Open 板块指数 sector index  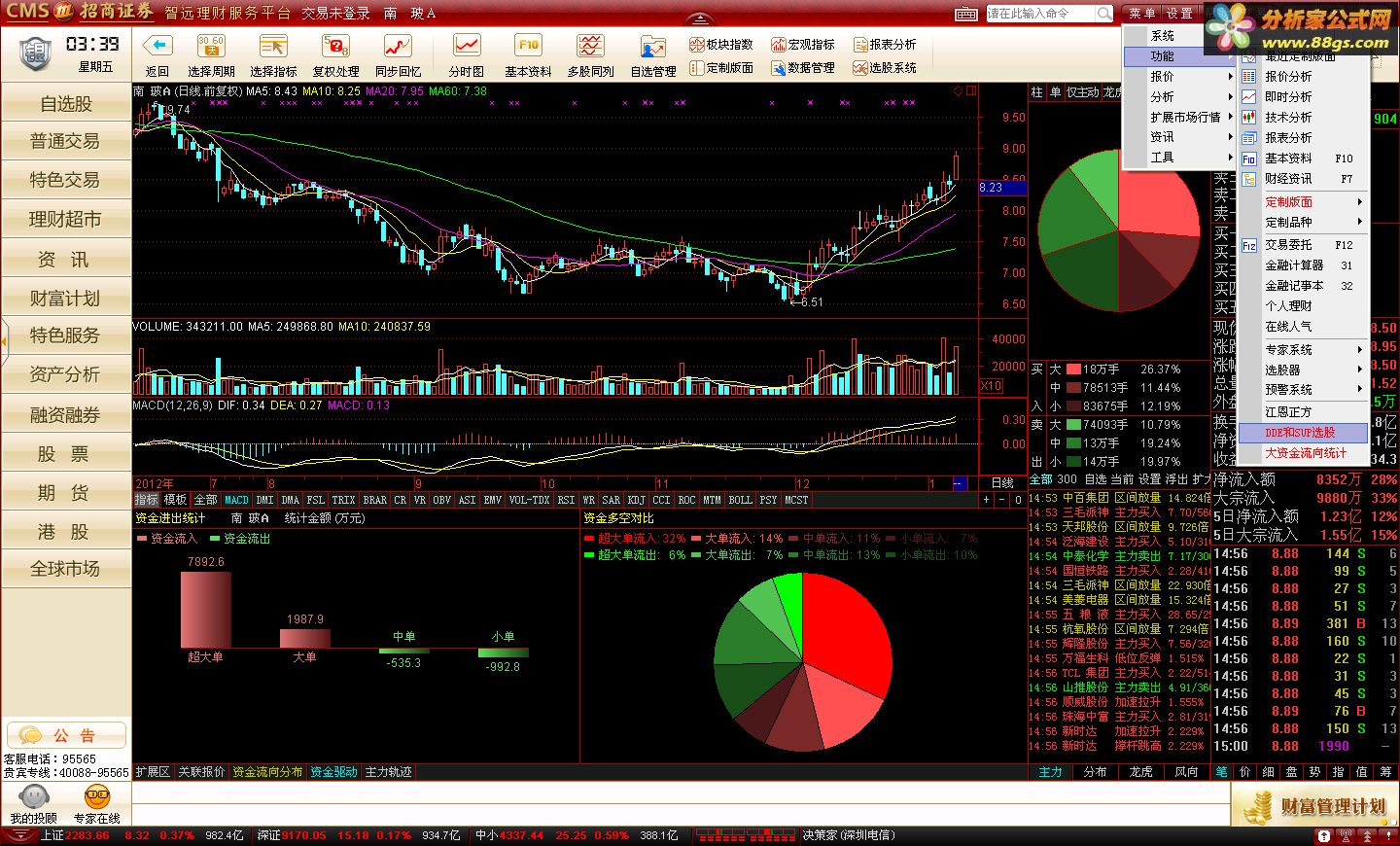tap(721, 44)
